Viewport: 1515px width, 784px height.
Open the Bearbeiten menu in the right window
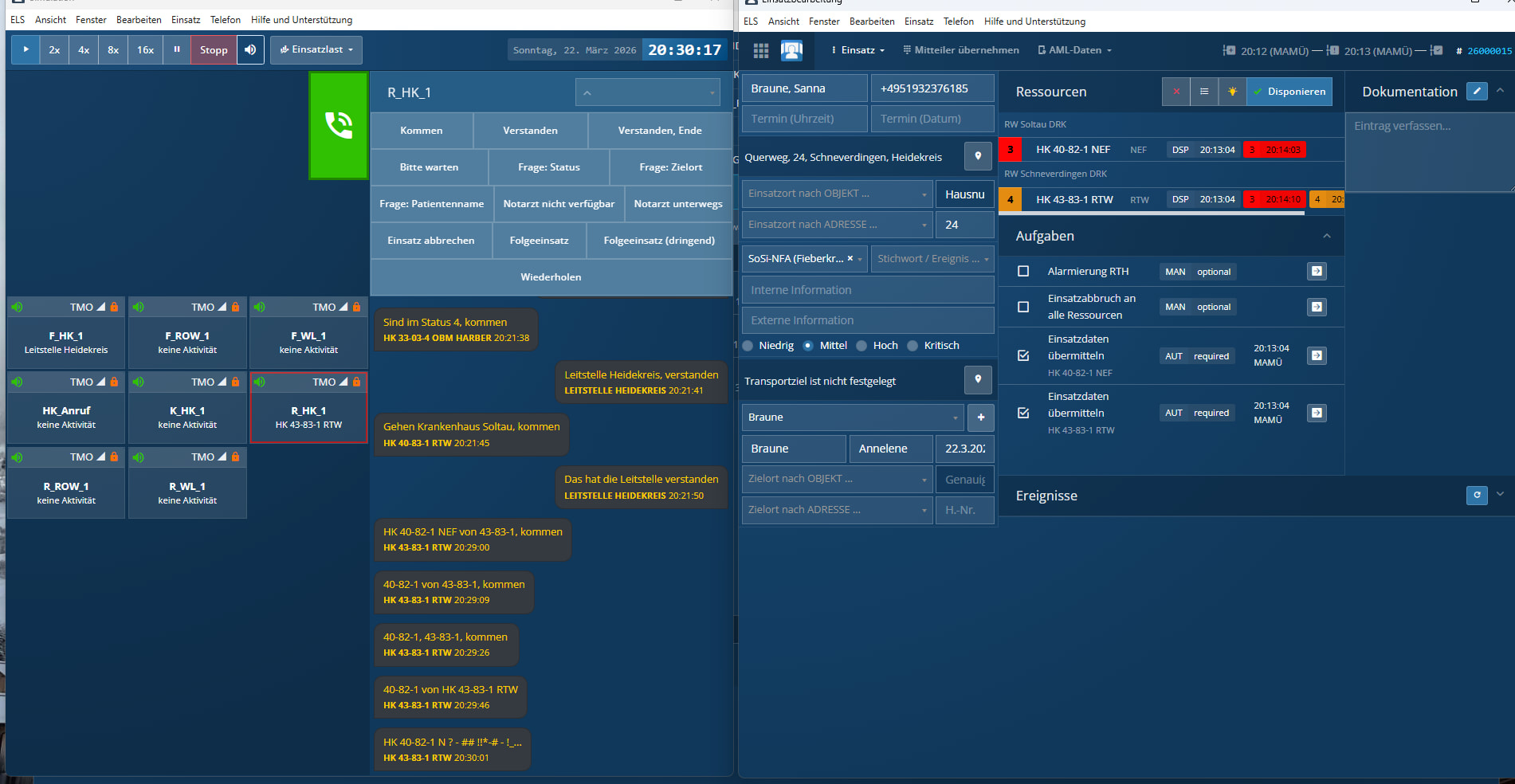click(871, 22)
